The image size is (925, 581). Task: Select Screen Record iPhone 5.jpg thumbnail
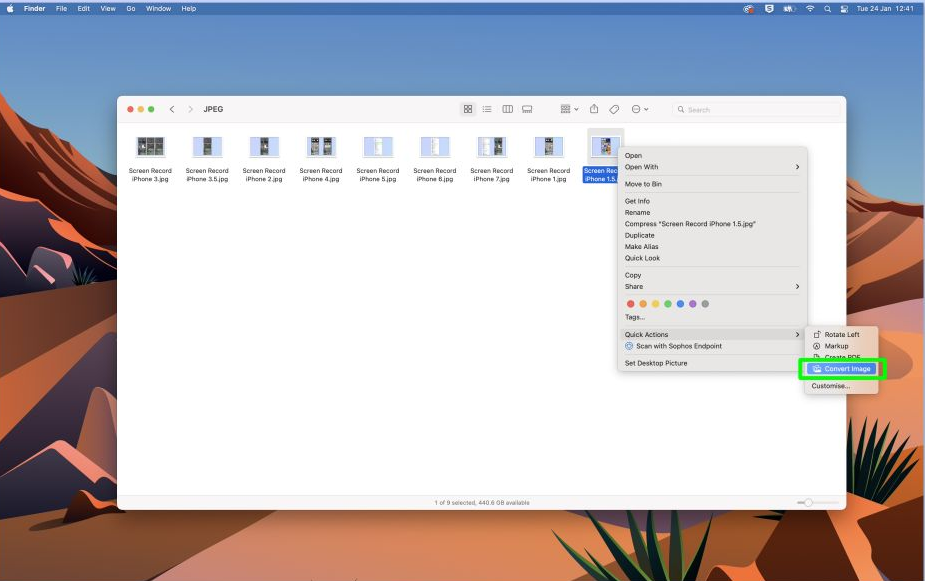pyautogui.click(x=378, y=146)
